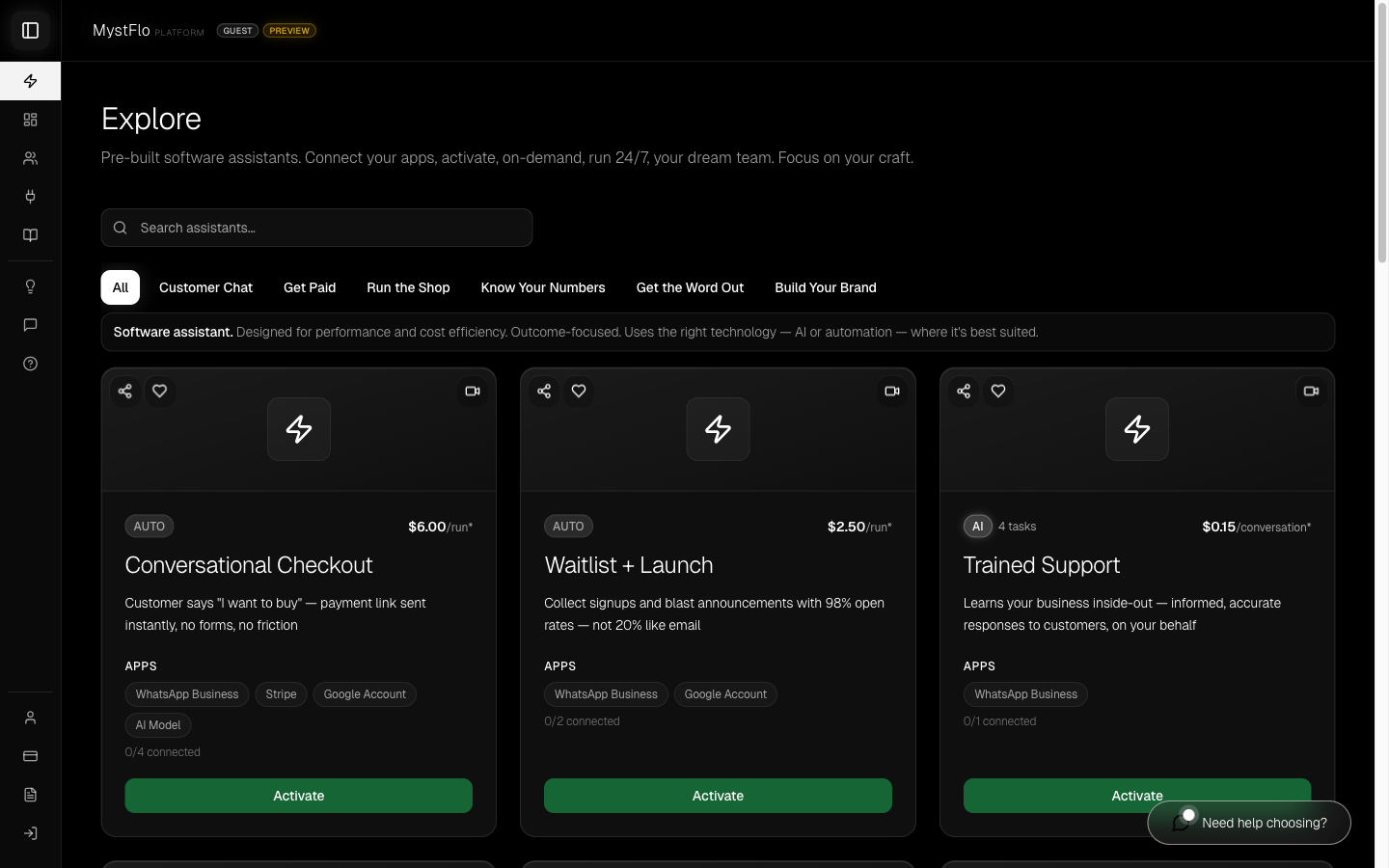Activate the Trained Support assistant
Viewport: 1389px width, 868px height.
(x=1137, y=796)
